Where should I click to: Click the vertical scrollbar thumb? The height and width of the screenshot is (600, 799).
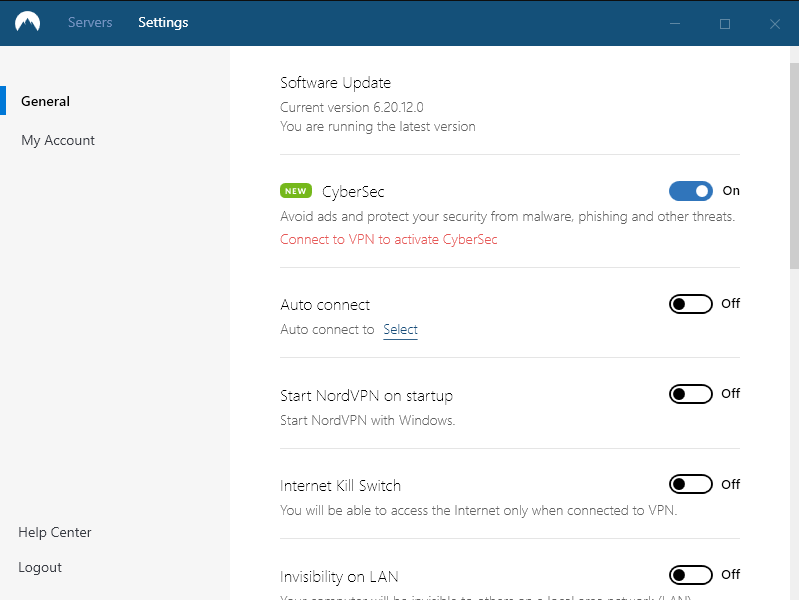794,166
